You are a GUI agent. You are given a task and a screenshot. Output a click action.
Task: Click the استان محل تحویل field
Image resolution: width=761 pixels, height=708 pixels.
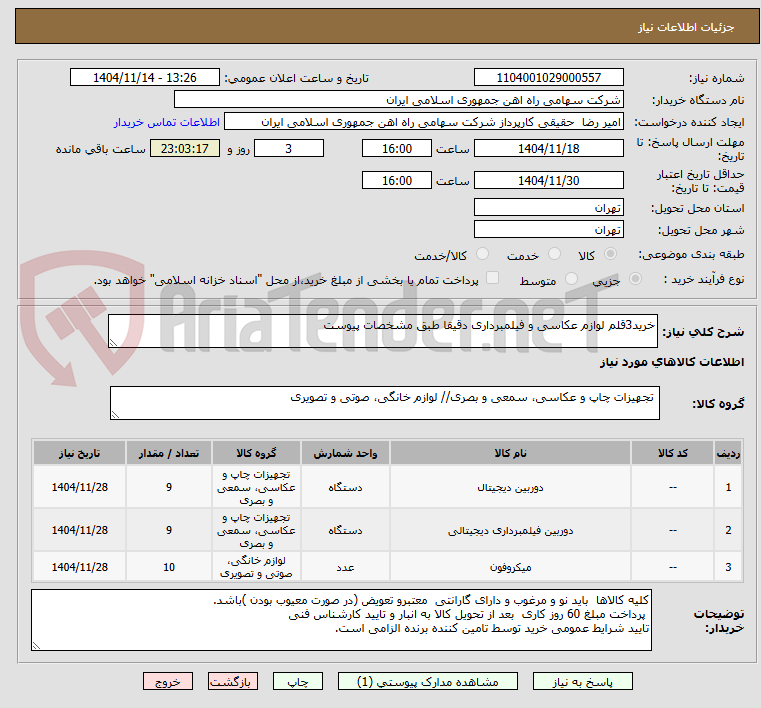point(548,208)
